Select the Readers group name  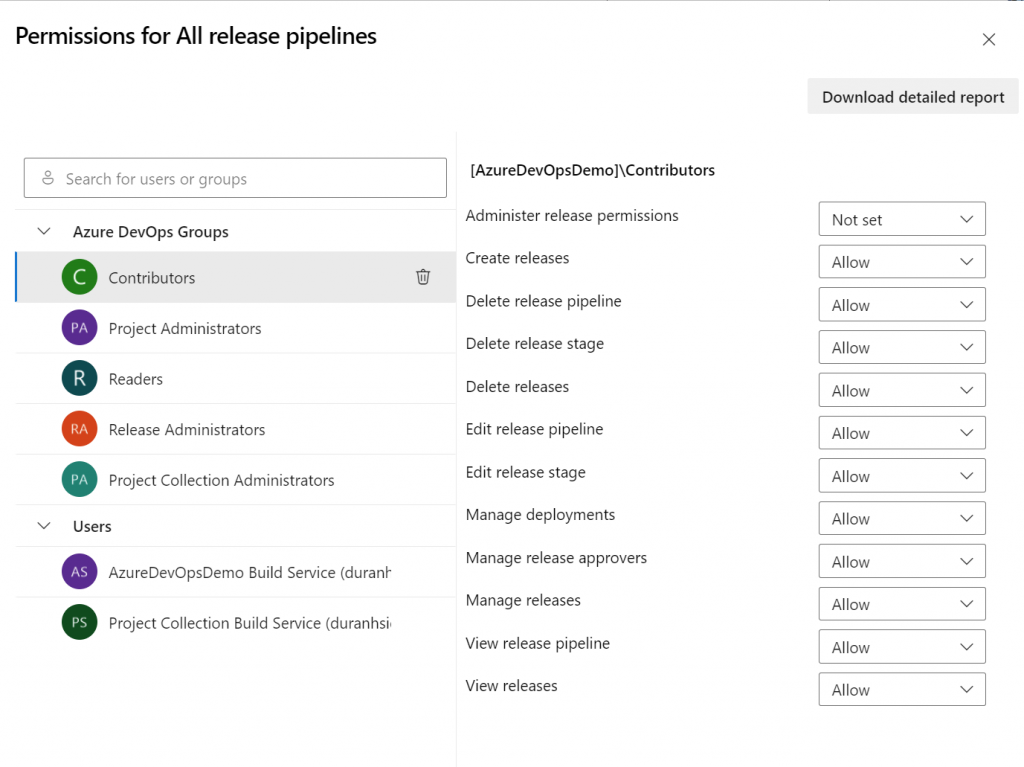pyautogui.click(x=136, y=379)
